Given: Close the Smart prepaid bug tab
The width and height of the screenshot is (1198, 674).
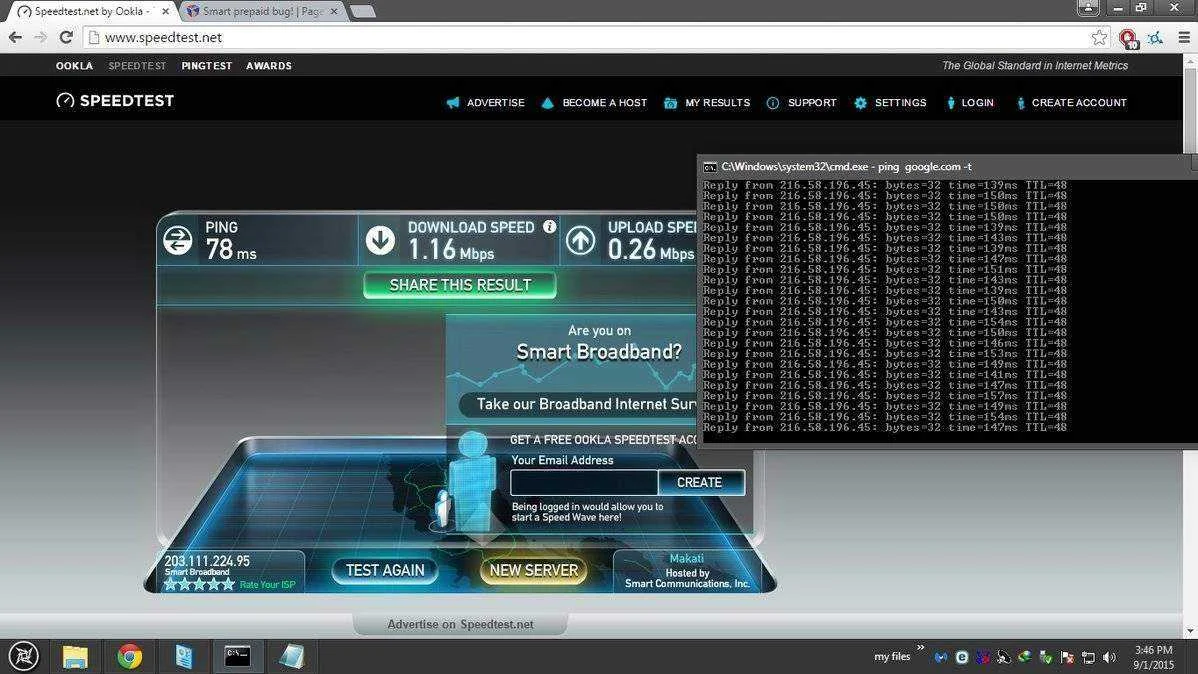Looking at the screenshot, I should (334, 11).
